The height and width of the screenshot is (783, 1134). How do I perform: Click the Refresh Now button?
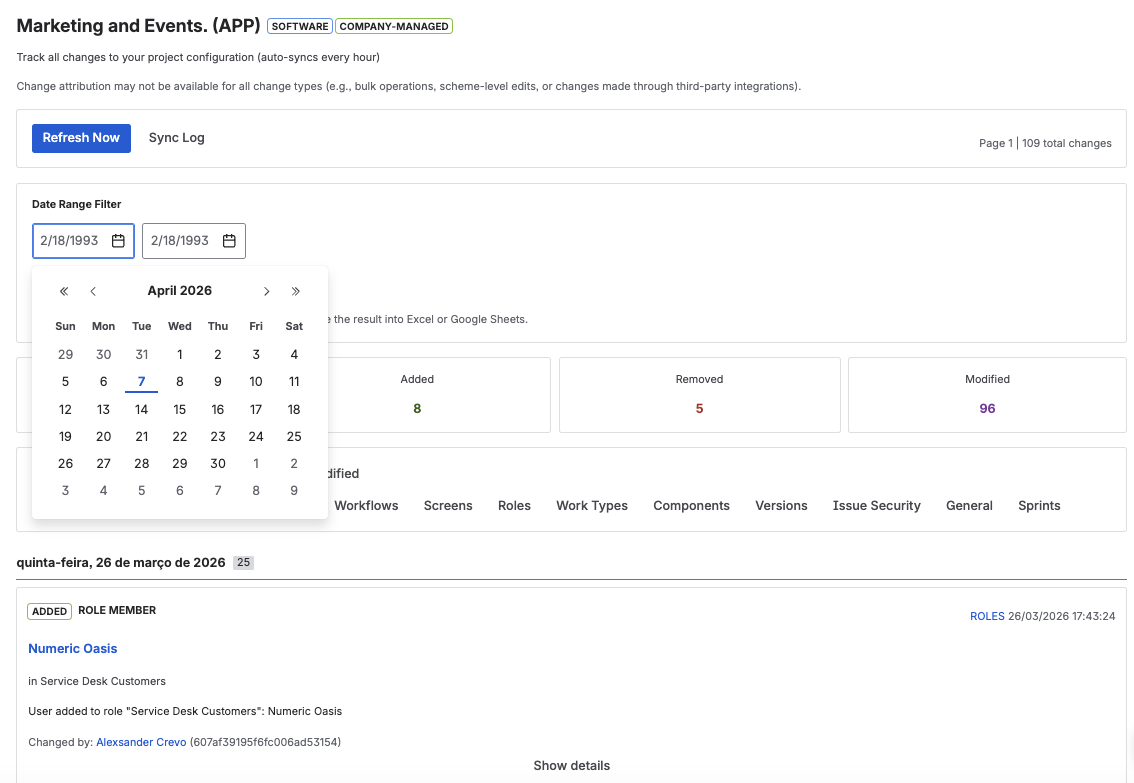(x=81, y=138)
